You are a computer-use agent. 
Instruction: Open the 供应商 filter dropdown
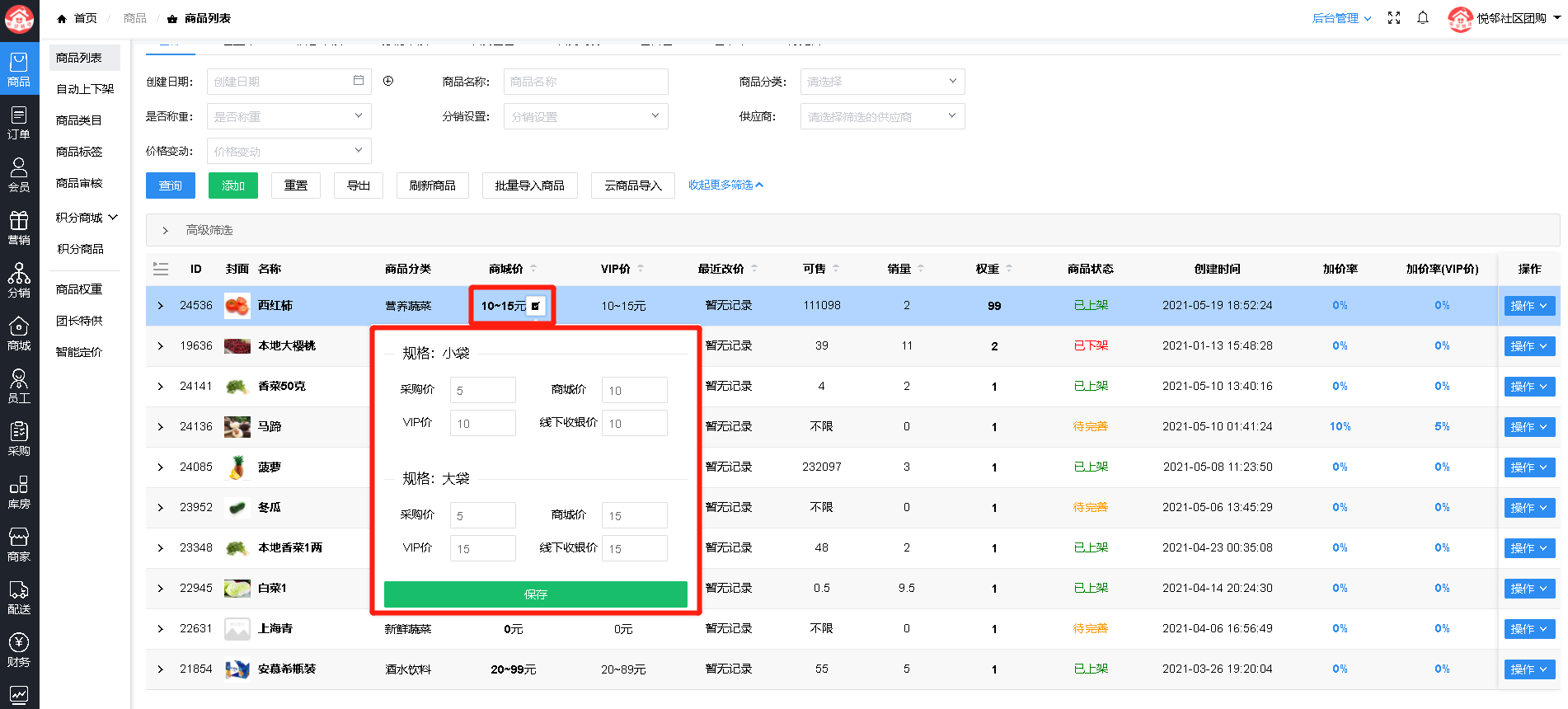pyautogui.click(x=882, y=116)
